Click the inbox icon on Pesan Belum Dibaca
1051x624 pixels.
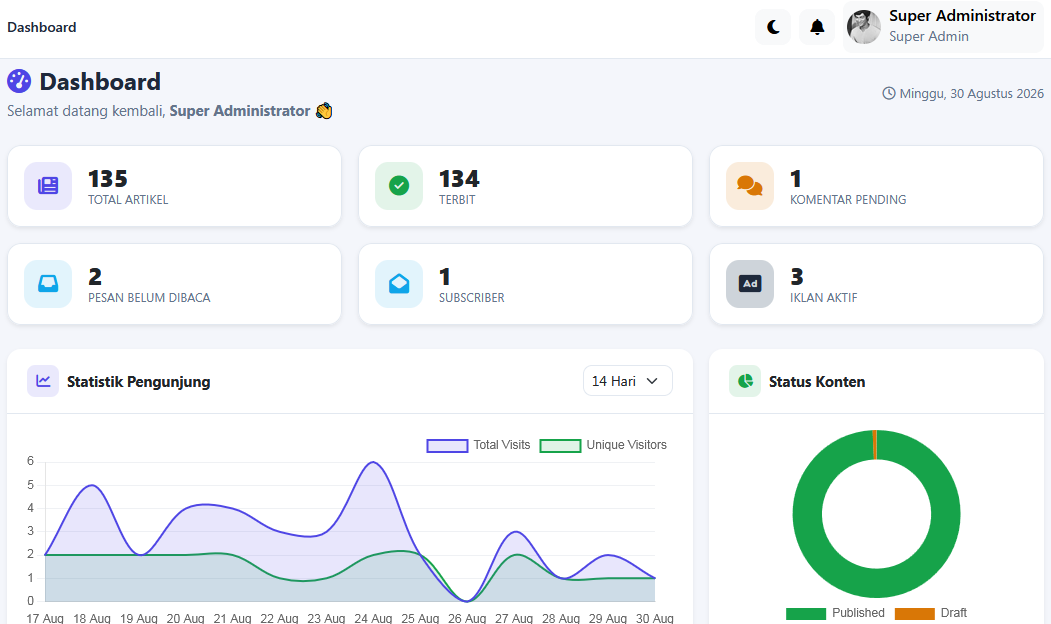pyautogui.click(x=48, y=284)
